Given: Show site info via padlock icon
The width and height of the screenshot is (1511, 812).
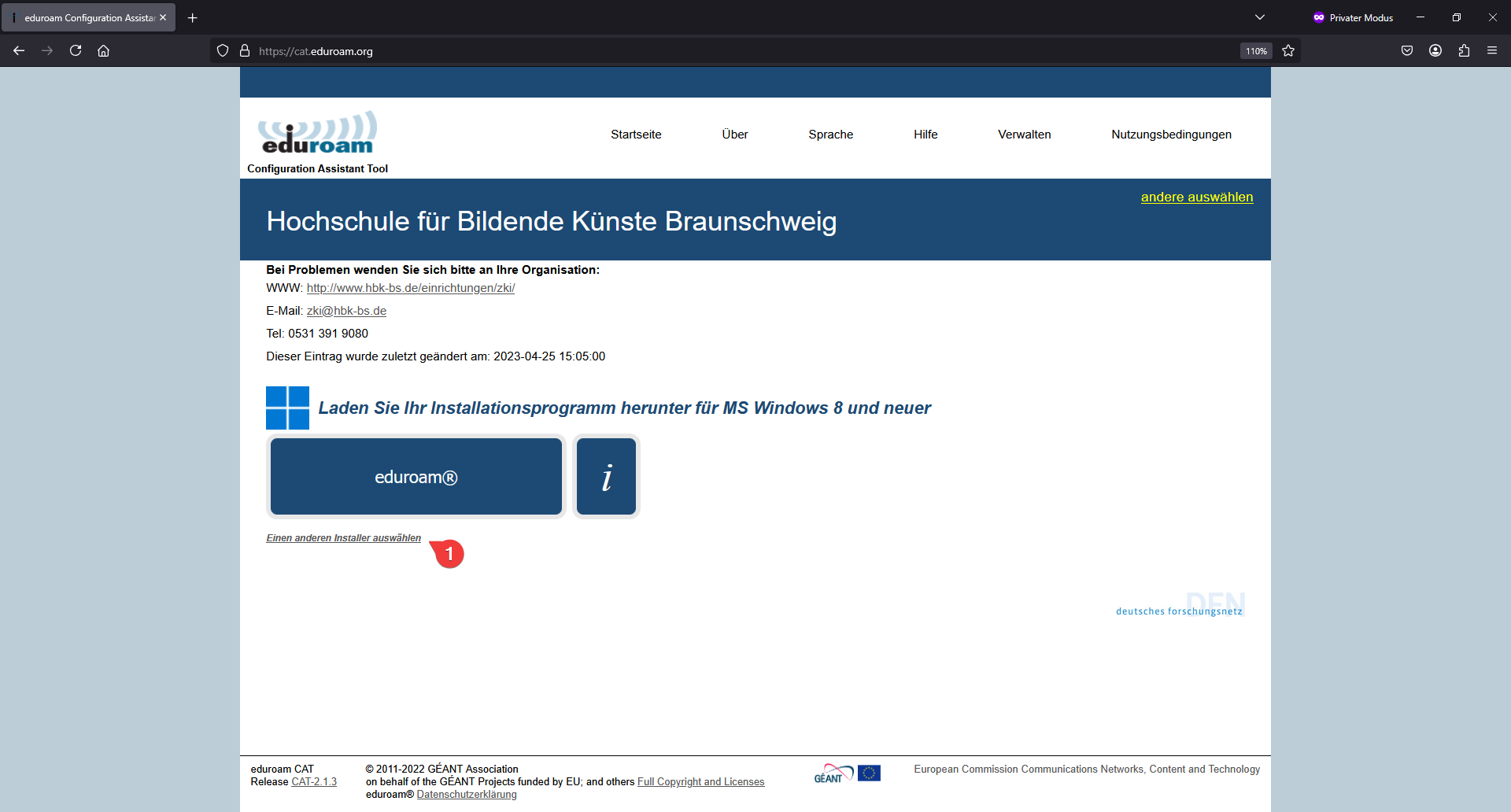Looking at the screenshot, I should (x=245, y=51).
